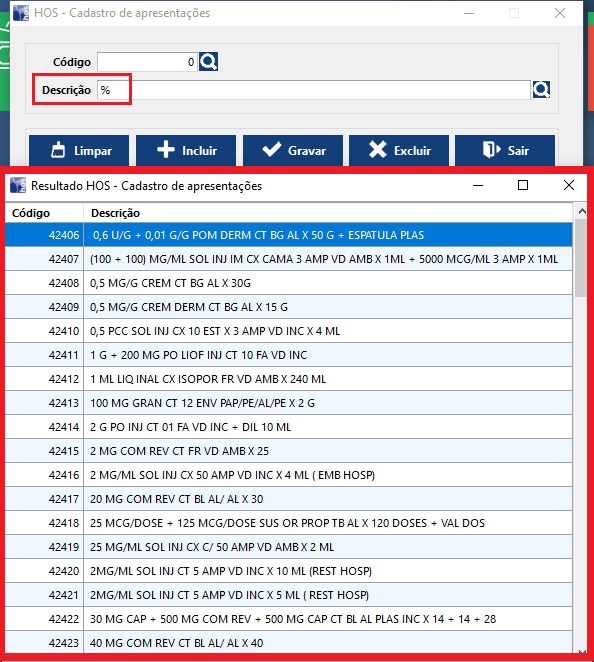Select result row with code 42406
The height and width of the screenshot is (662, 594).
[x=289, y=235]
